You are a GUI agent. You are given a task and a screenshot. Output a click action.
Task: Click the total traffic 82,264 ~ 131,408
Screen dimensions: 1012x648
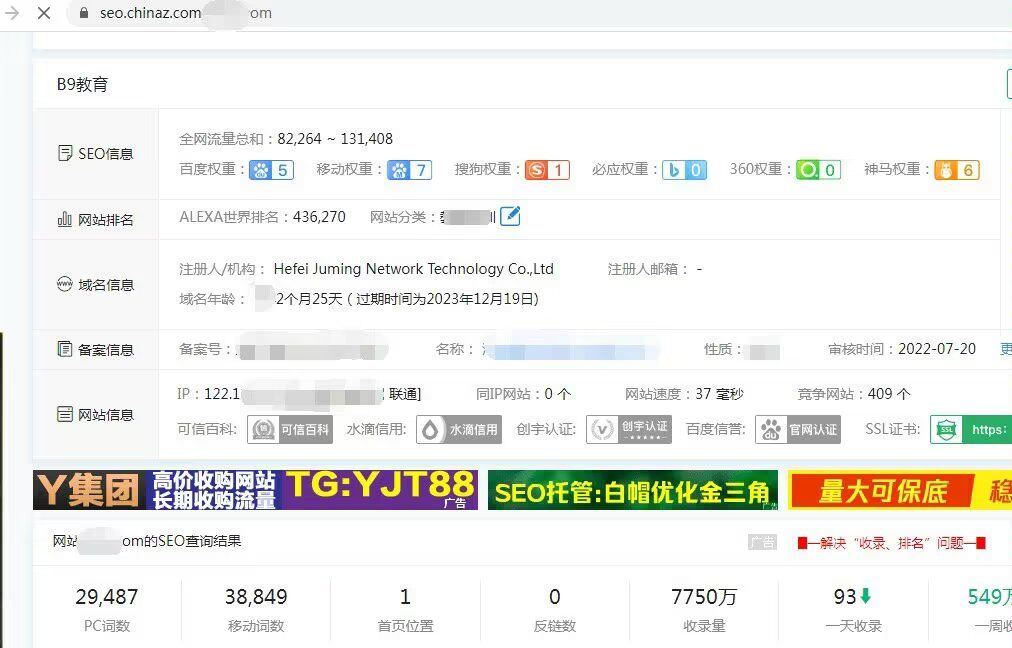coord(335,139)
